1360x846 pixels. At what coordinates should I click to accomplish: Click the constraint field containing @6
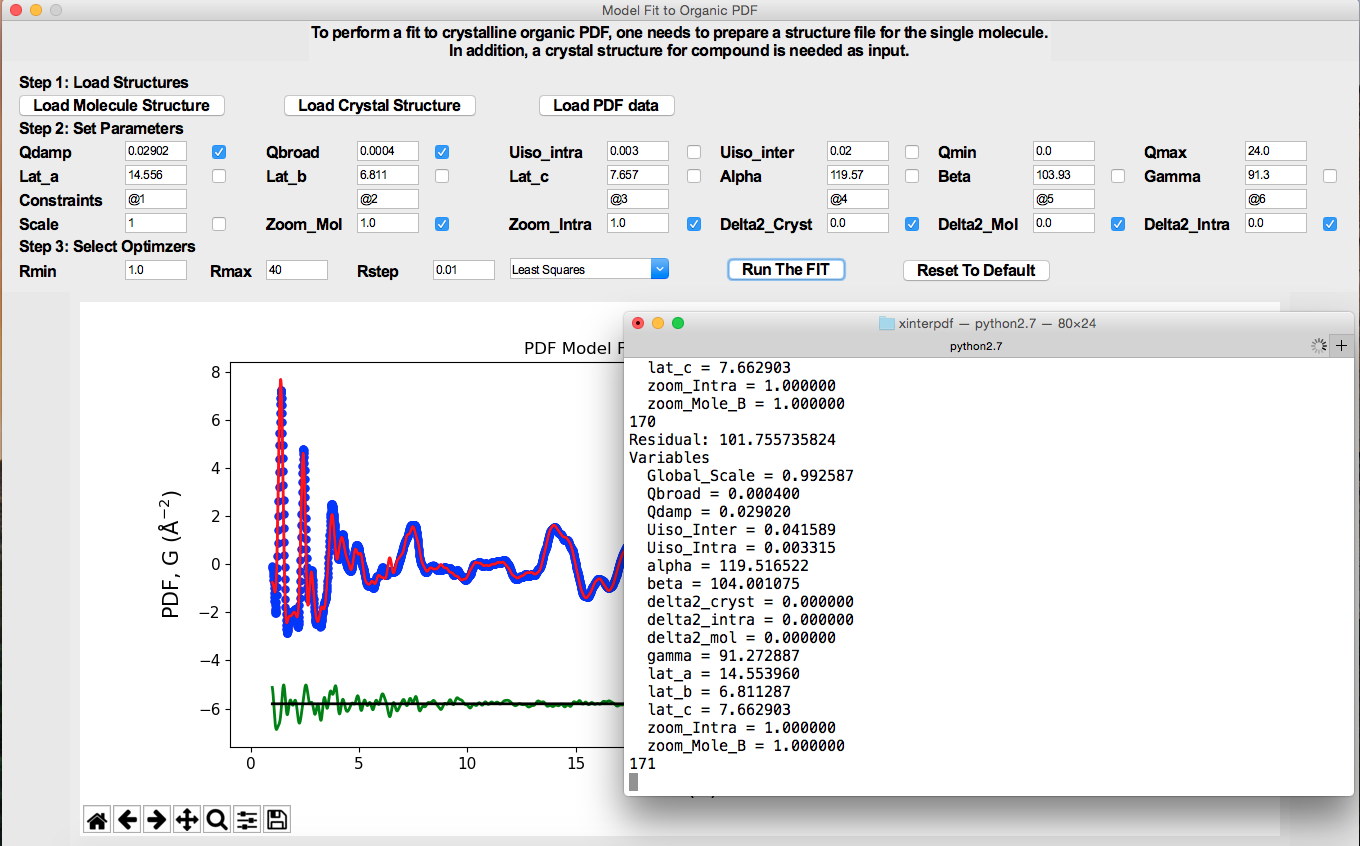1276,199
